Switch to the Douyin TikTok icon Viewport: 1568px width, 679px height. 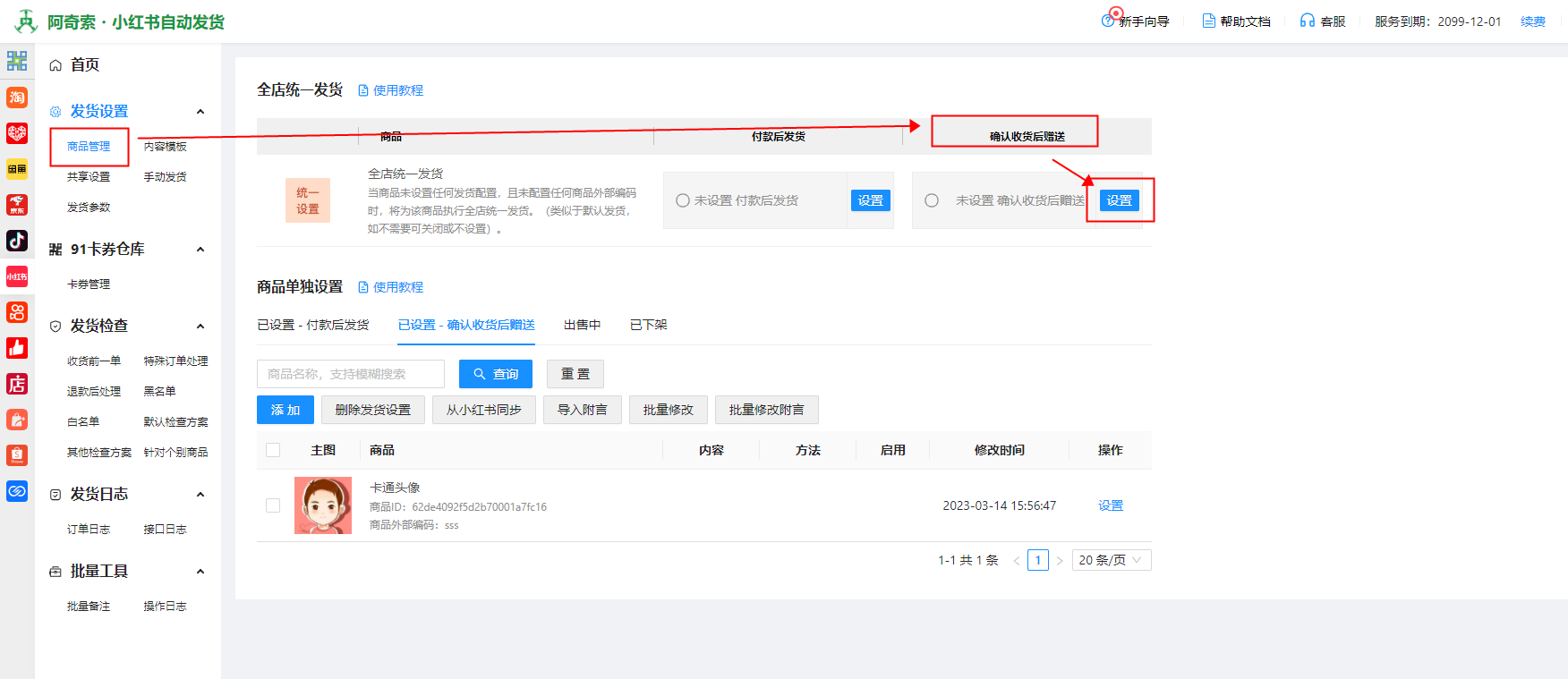pos(17,241)
